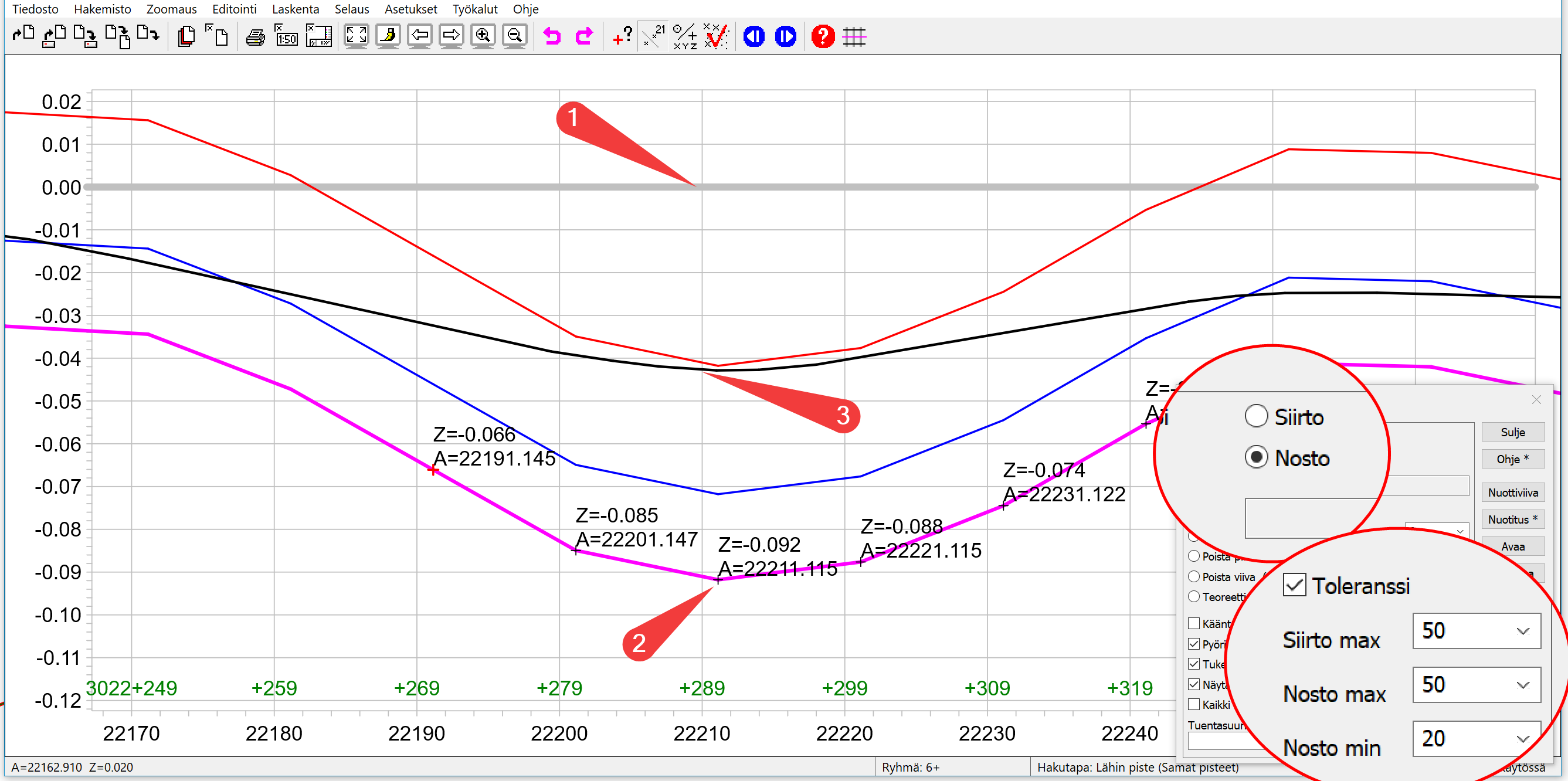Open the Laskenta menu

pyautogui.click(x=295, y=9)
